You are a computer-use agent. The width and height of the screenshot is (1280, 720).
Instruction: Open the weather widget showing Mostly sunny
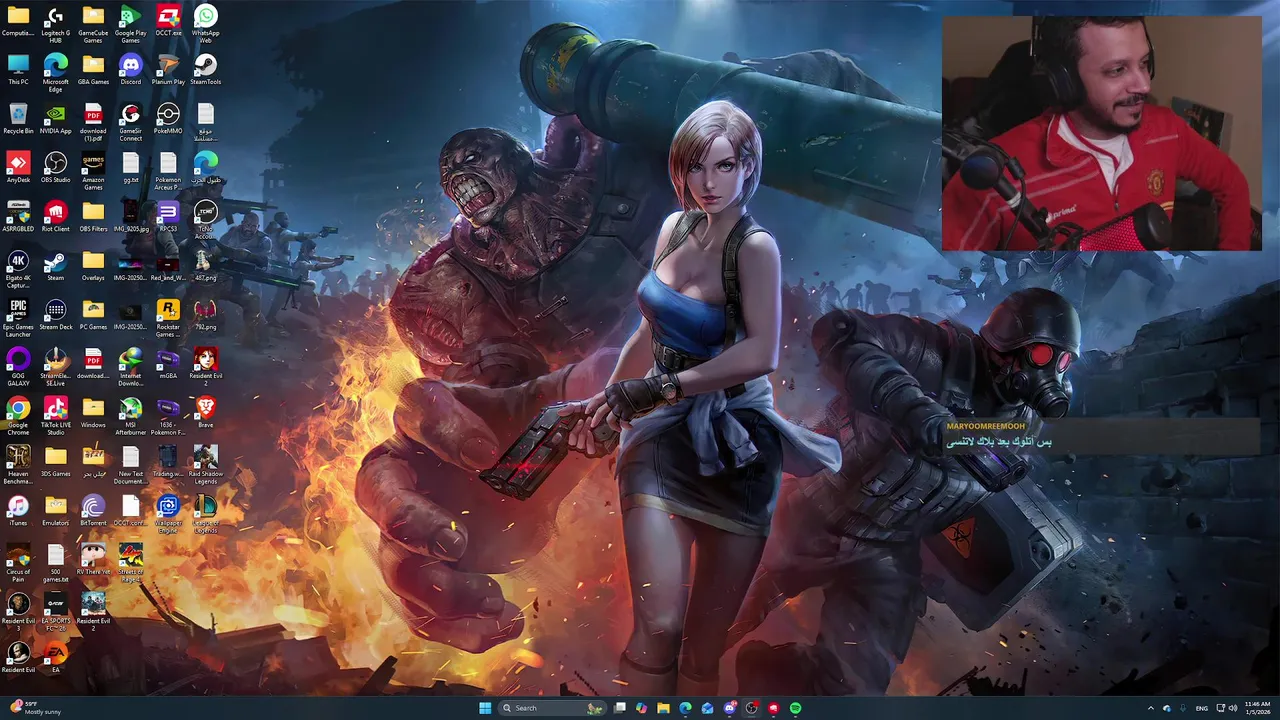[35, 708]
